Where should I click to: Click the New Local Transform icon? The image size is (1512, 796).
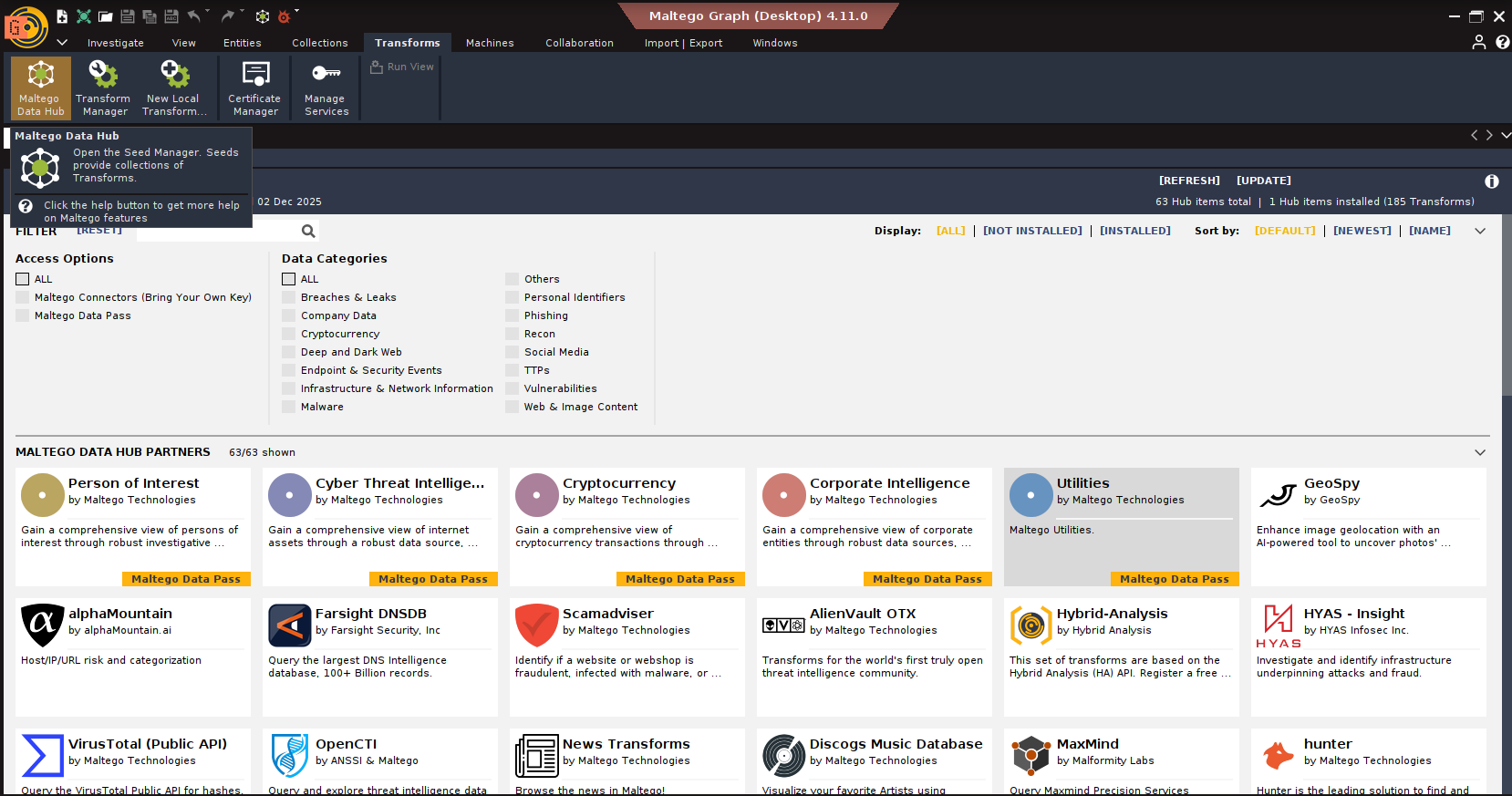(173, 88)
